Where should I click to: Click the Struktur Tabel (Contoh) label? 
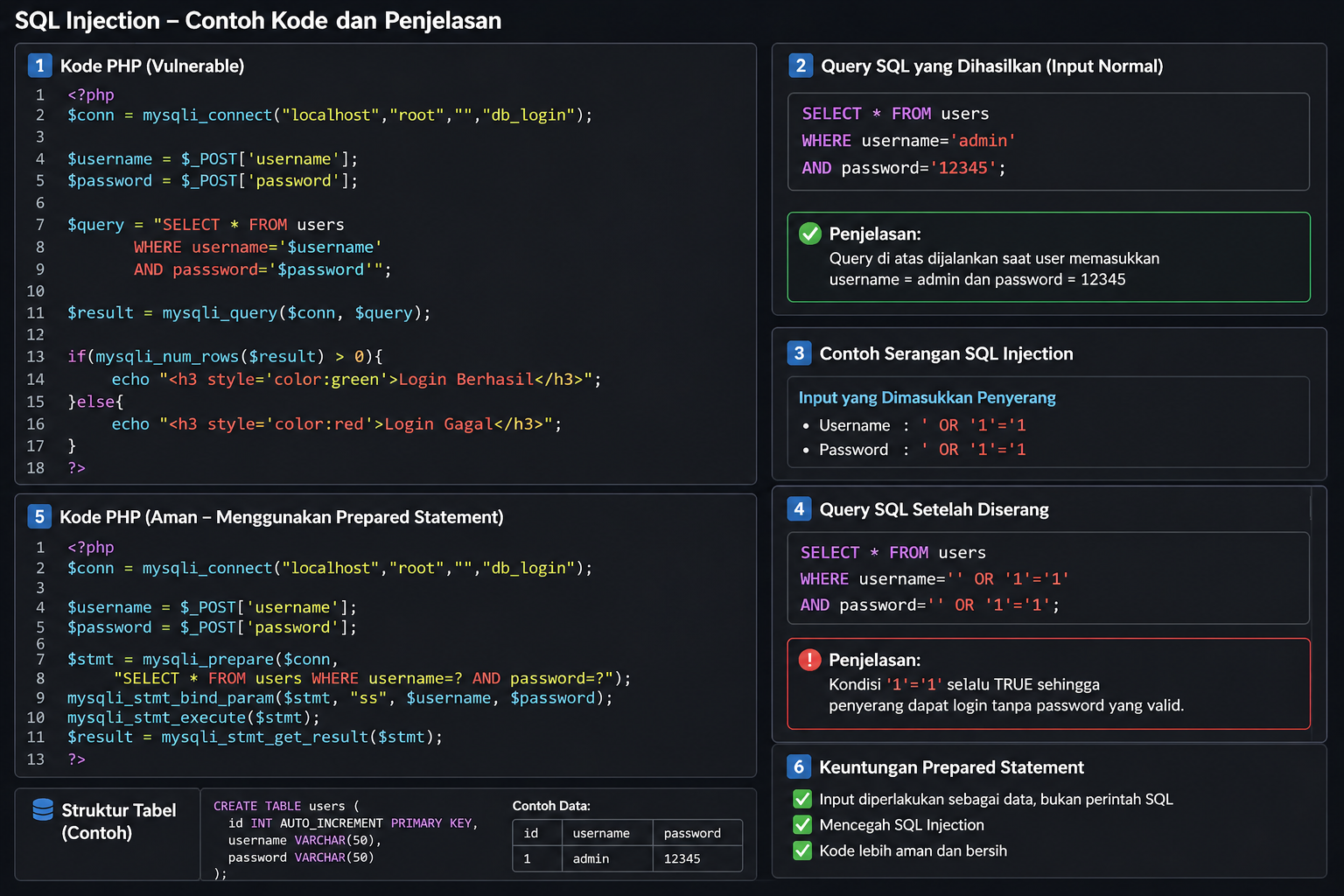119,821
